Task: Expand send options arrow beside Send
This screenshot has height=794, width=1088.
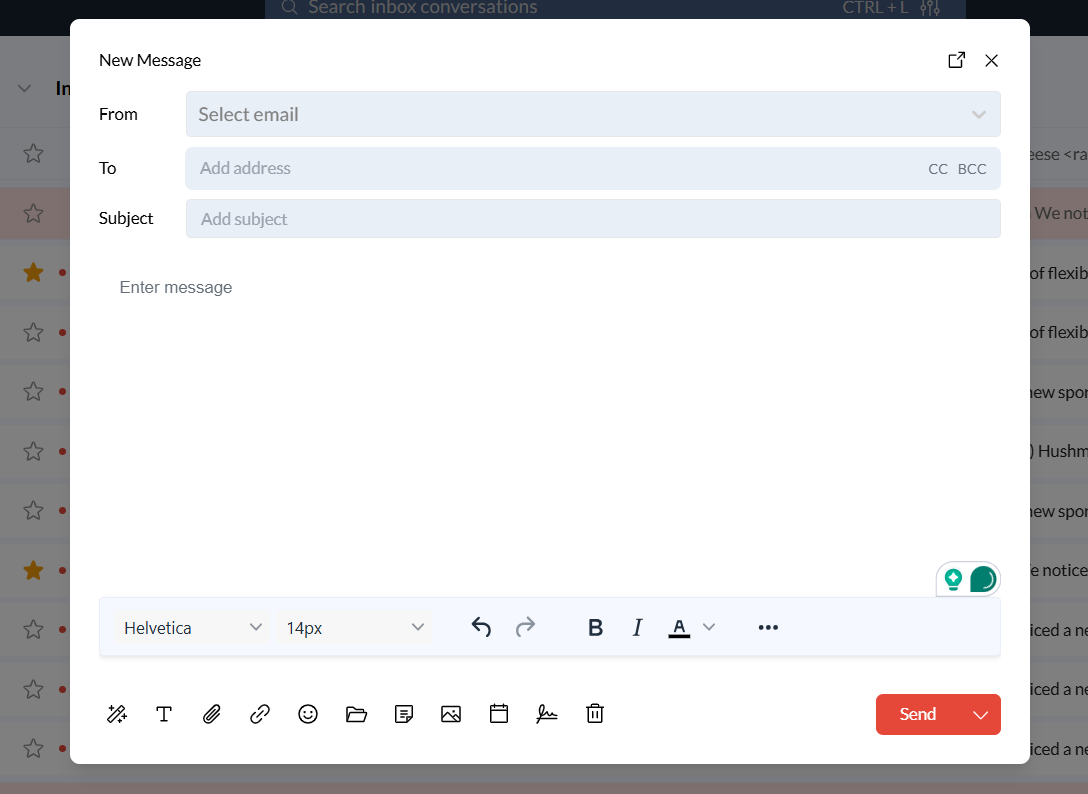Action: pyautogui.click(x=980, y=714)
